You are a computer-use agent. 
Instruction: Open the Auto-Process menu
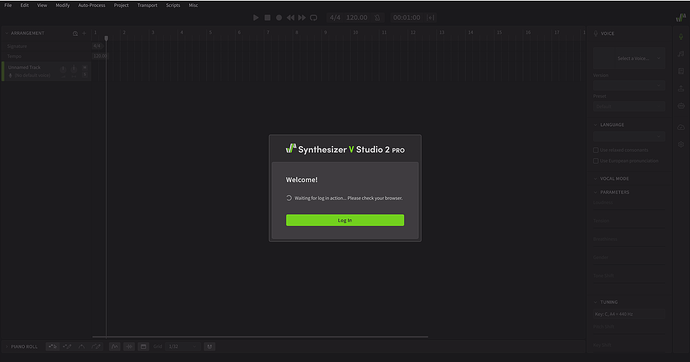pos(92,5)
